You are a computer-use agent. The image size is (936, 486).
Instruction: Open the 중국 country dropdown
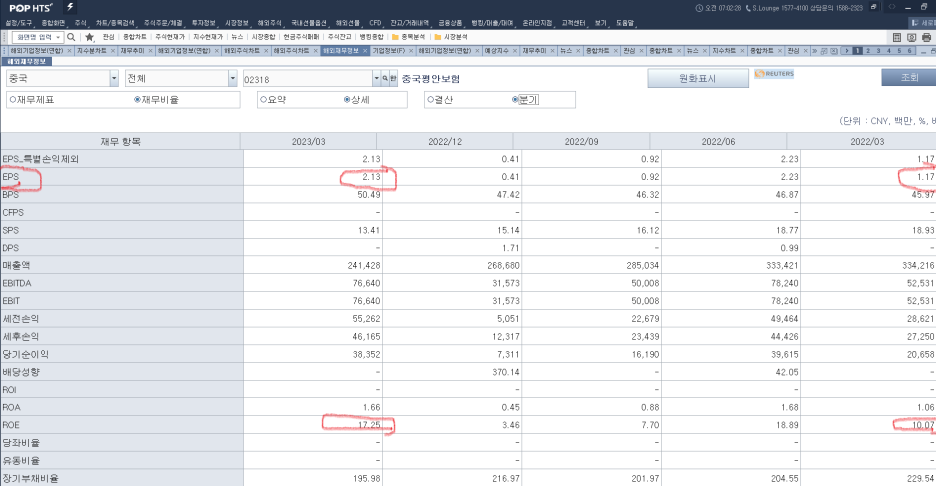pos(114,78)
